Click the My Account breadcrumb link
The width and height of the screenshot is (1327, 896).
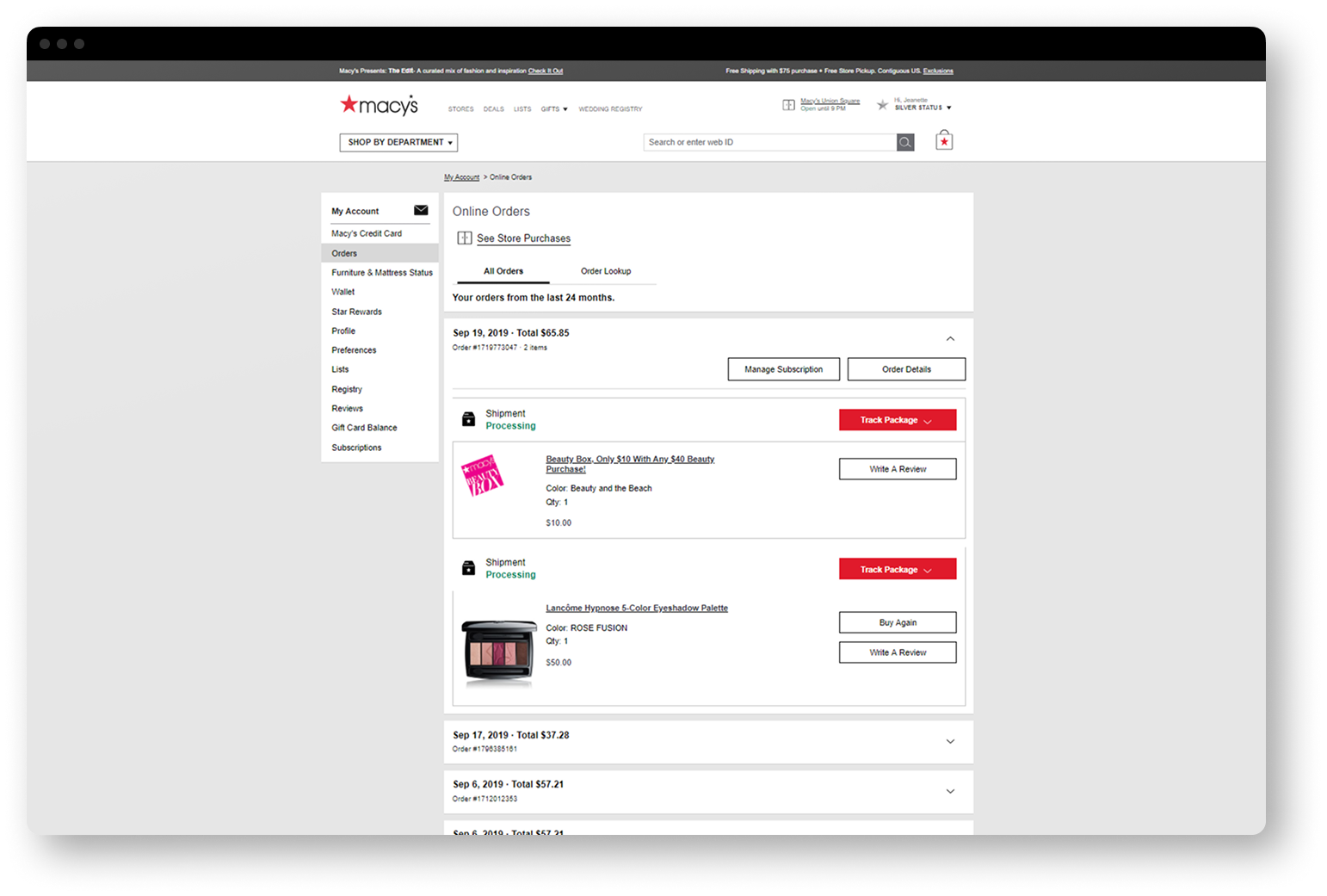(461, 177)
